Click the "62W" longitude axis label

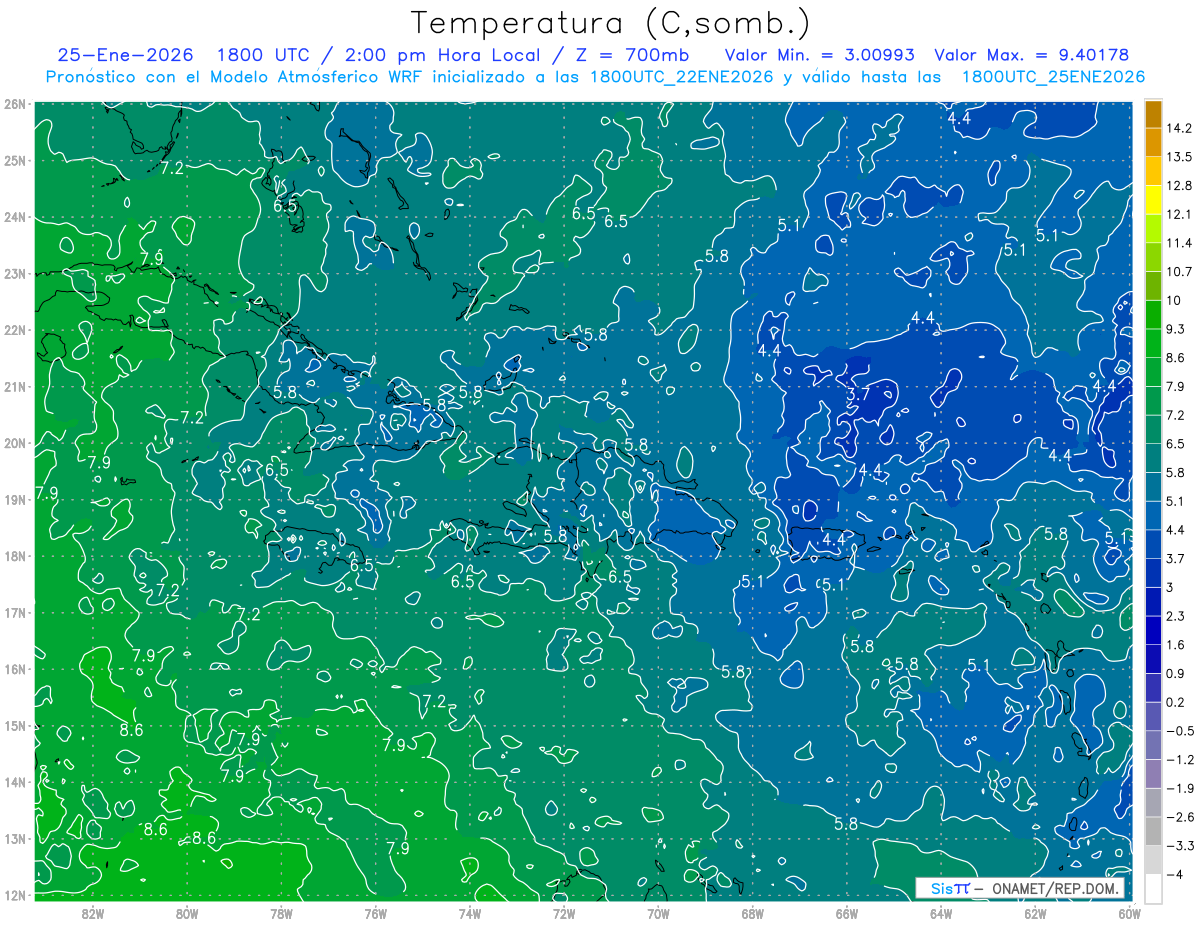[x=1035, y=913]
